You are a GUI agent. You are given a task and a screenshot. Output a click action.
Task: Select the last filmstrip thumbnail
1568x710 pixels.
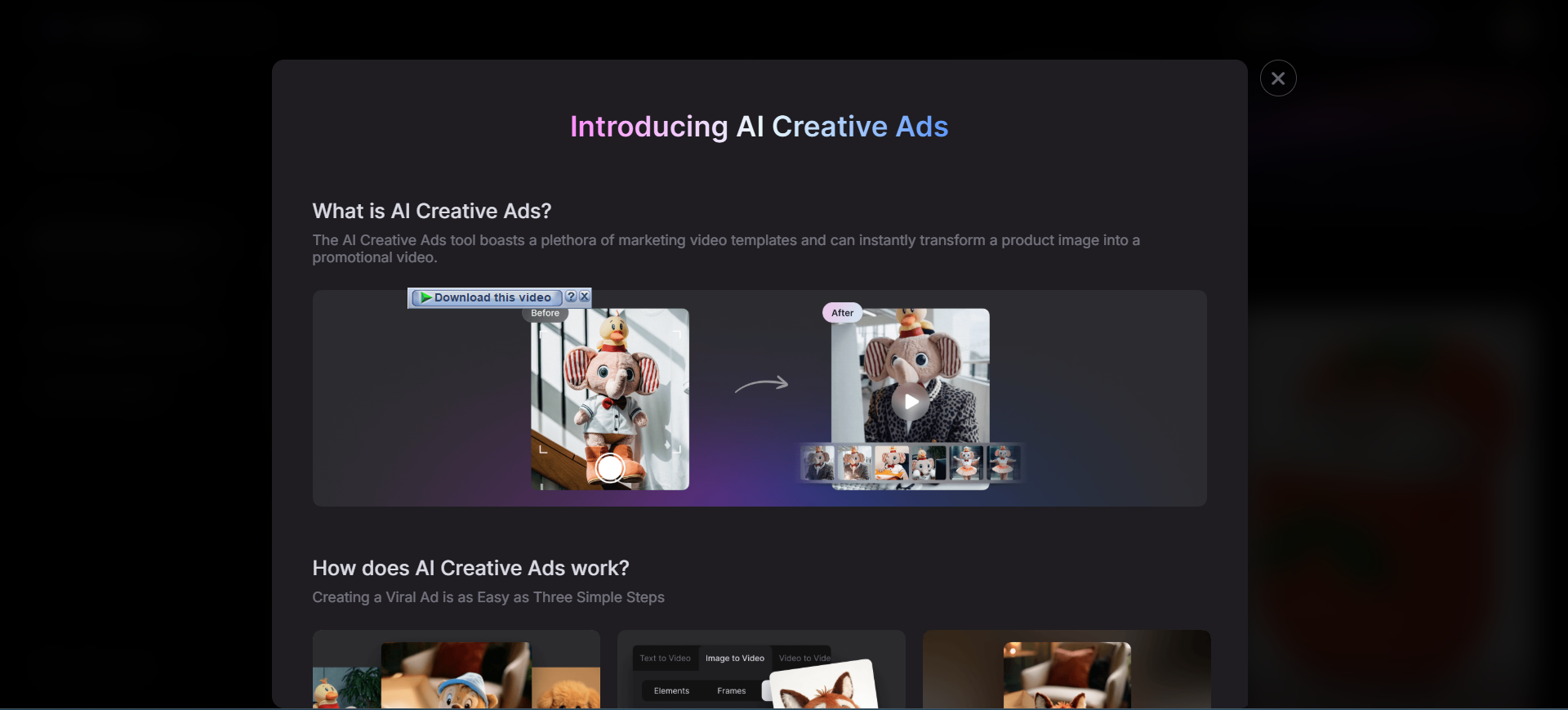click(1003, 462)
